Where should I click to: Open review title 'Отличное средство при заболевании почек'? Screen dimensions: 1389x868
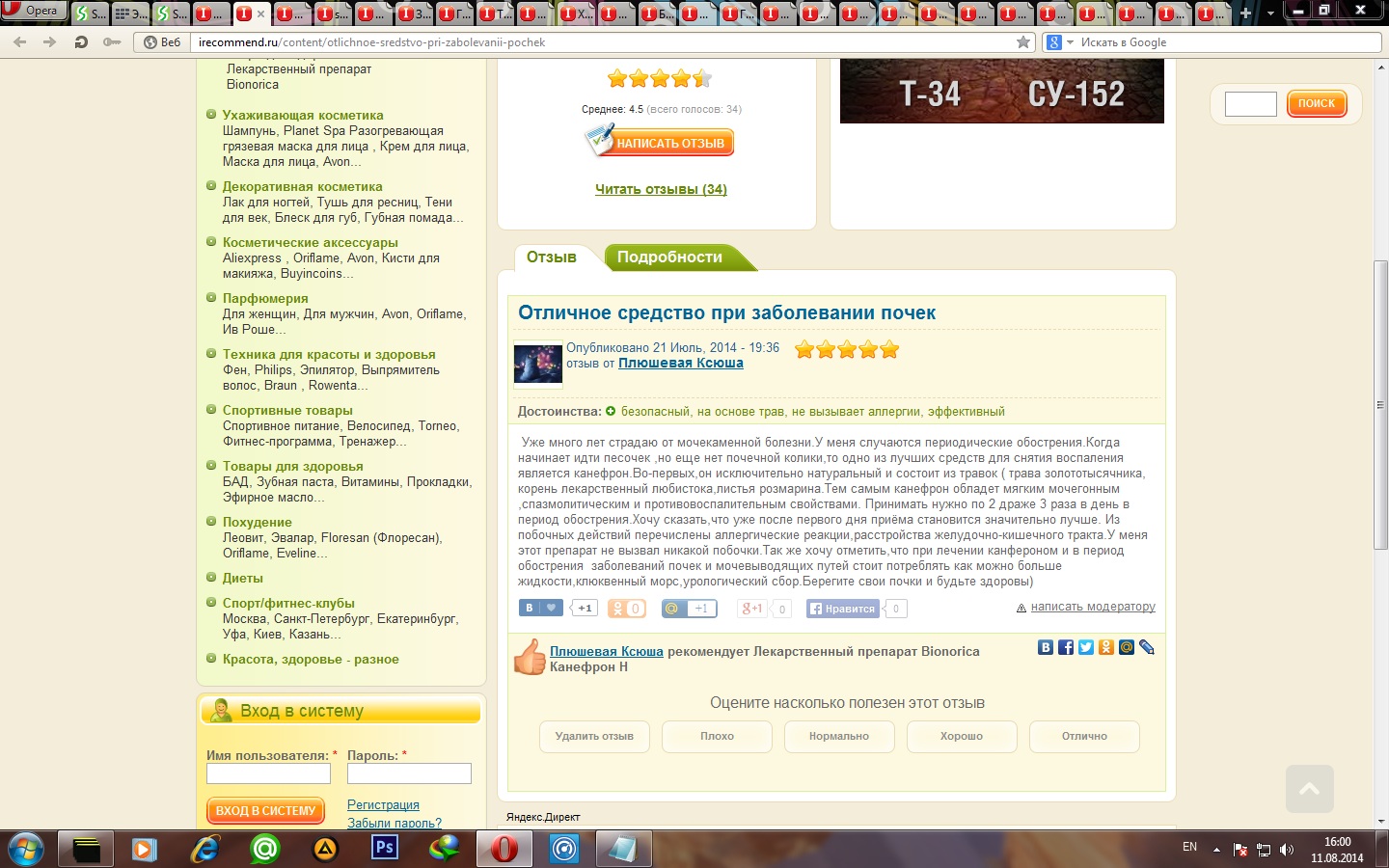click(727, 312)
